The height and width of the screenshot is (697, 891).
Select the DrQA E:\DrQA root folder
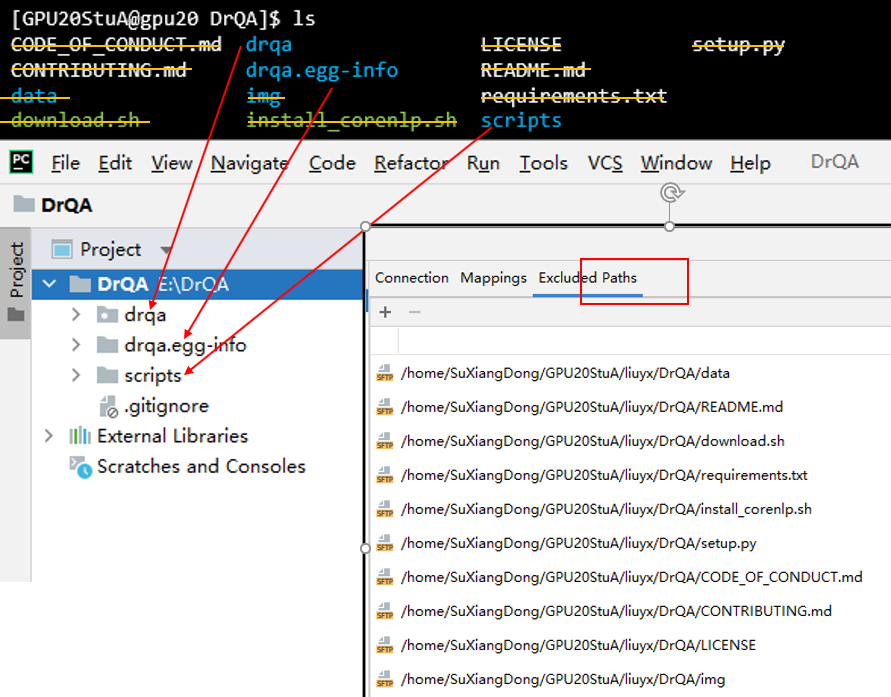(x=198, y=284)
